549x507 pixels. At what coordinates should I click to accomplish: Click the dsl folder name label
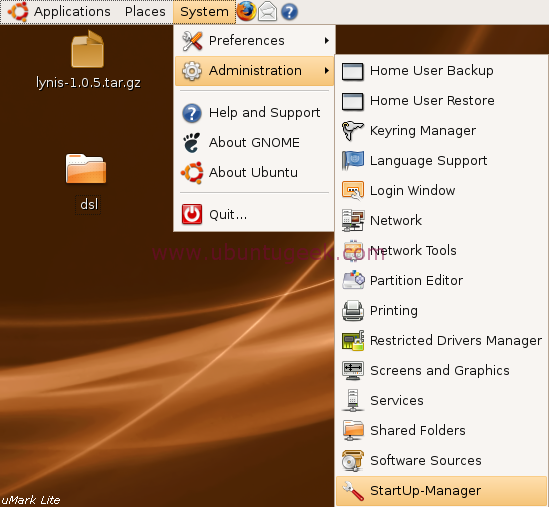(89, 204)
